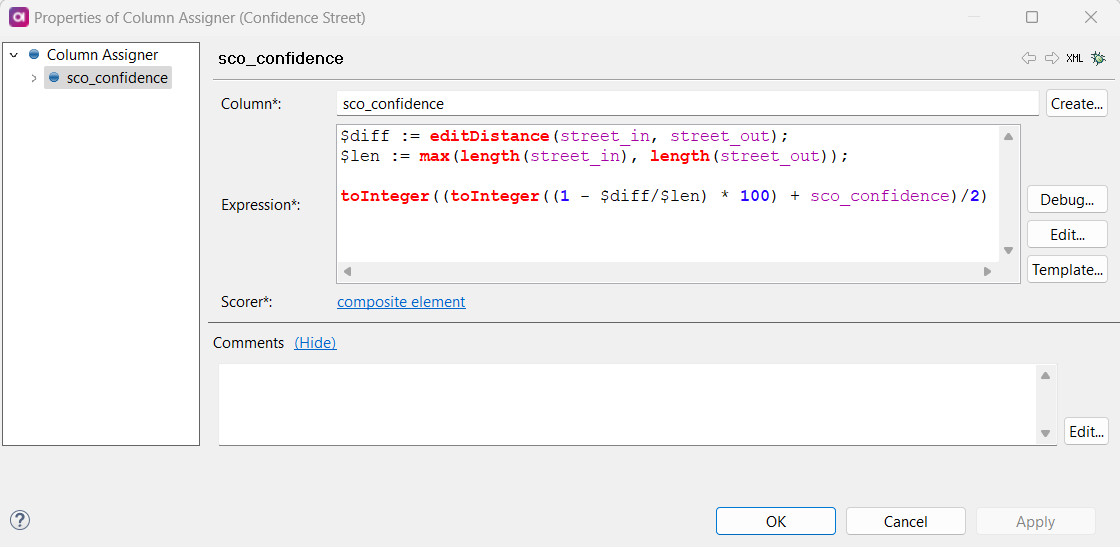Click the forward arrow navigation icon
Viewport: 1120px width, 547px height.
1051,59
